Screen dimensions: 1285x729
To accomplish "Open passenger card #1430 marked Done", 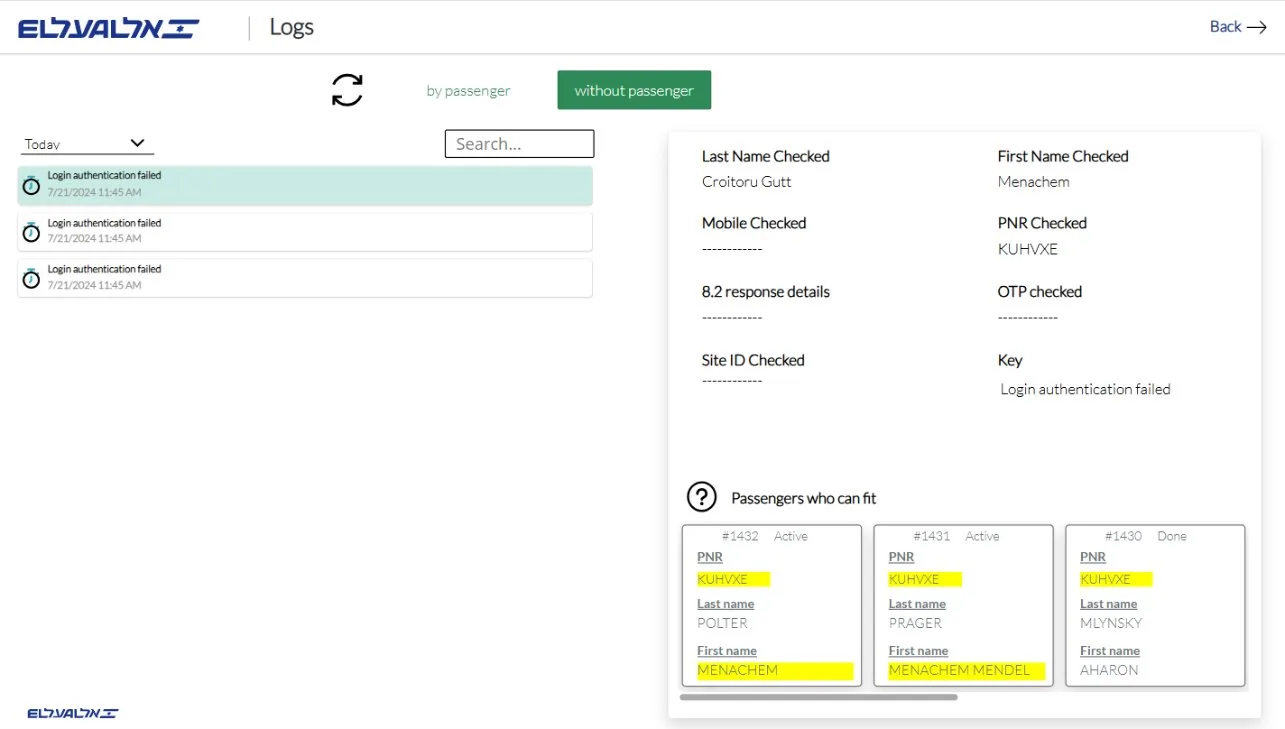I will 1155,605.
